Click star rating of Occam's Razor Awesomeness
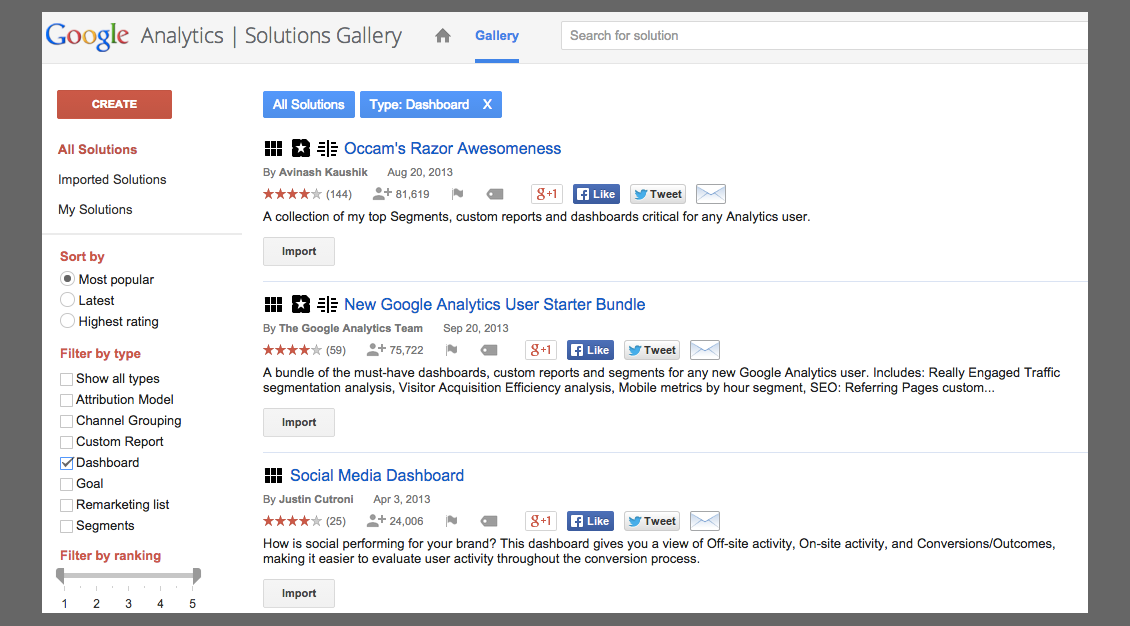The height and width of the screenshot is (626, 1130). pyautogui.click(x=292, y=194)
